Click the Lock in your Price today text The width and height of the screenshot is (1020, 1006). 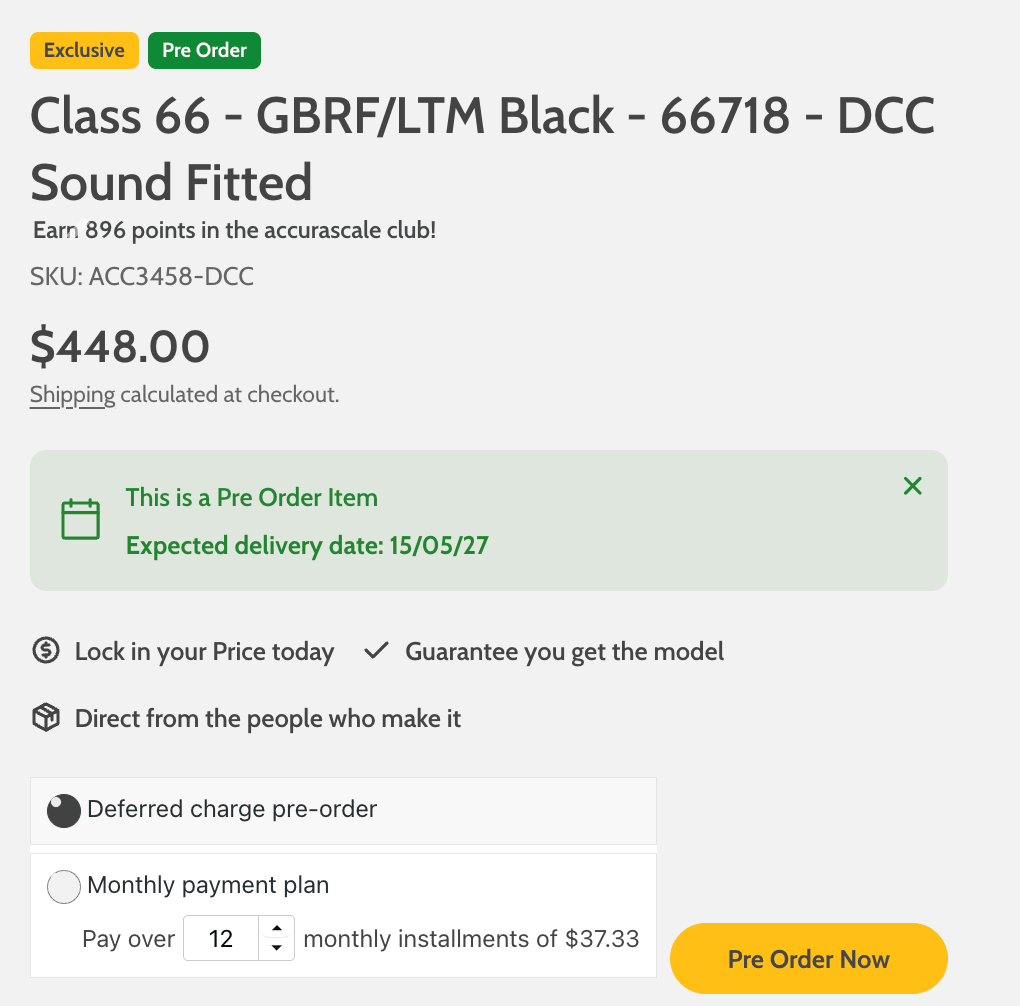(x=204, y=652)
